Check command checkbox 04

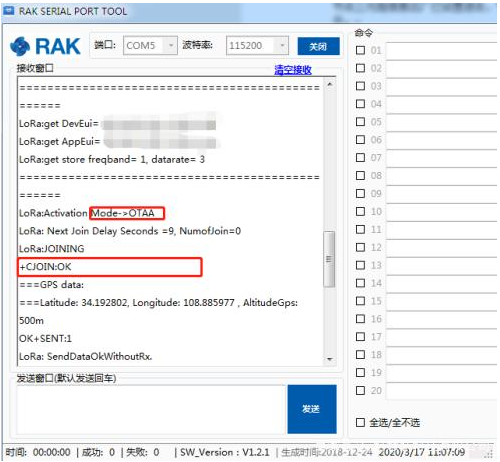click(360, 104)
